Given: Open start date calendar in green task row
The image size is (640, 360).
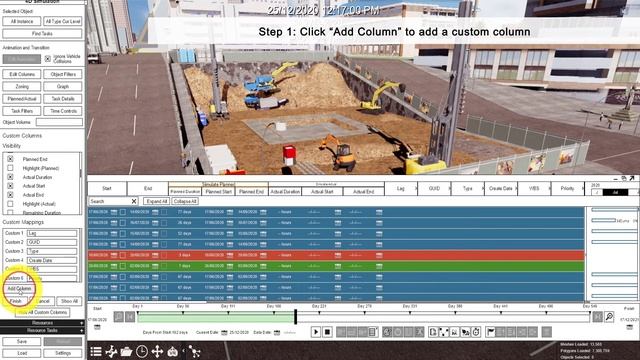Looking at the screenshot, I should tap(114, 266).
